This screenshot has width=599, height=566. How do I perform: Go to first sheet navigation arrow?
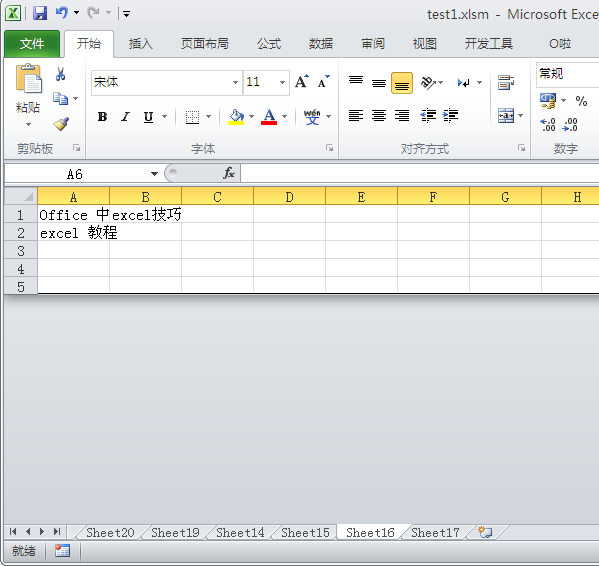pos(13,532)
